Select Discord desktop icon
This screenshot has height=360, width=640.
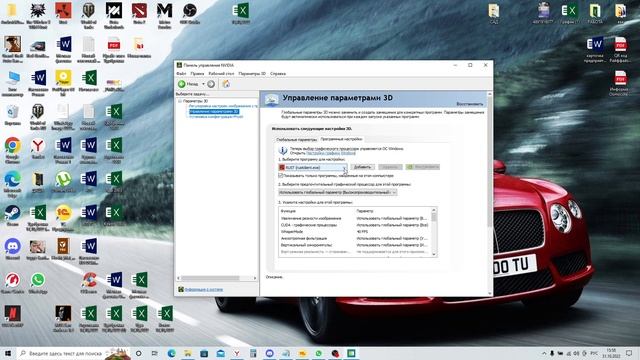pyautogui.click(x=13, y=249)
